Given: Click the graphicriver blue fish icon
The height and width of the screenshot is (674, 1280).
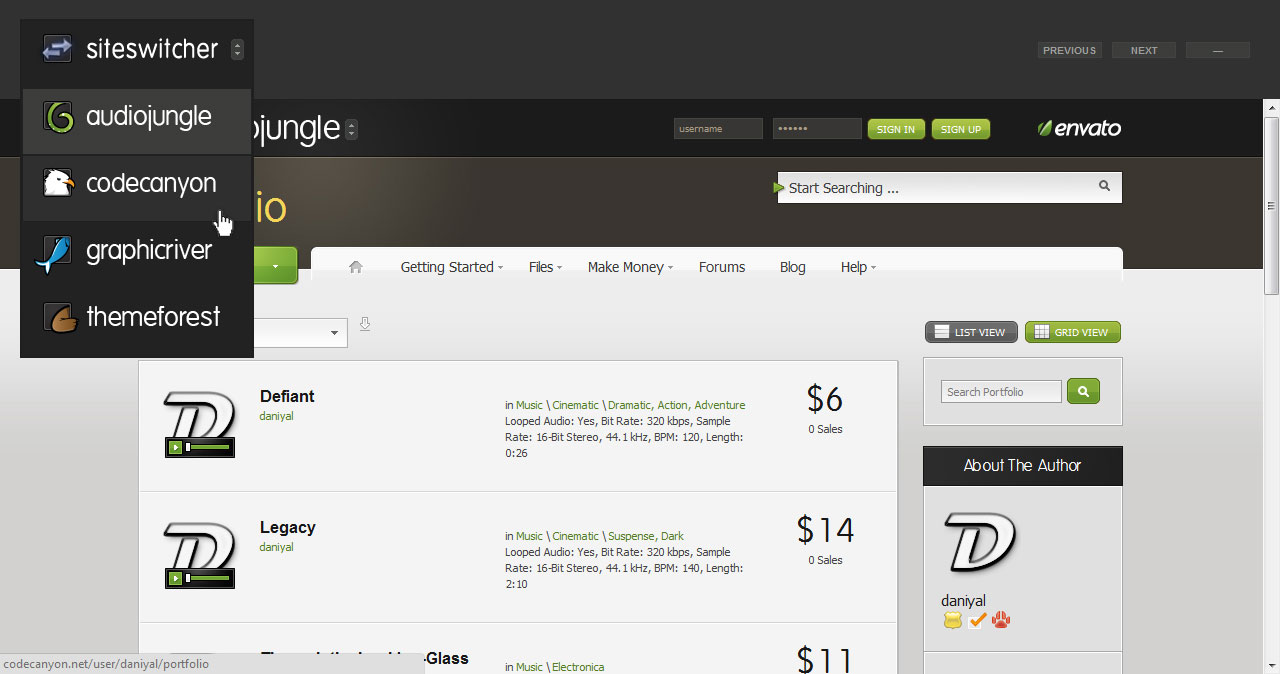Looking at the screenshot, I should [53, 254].
